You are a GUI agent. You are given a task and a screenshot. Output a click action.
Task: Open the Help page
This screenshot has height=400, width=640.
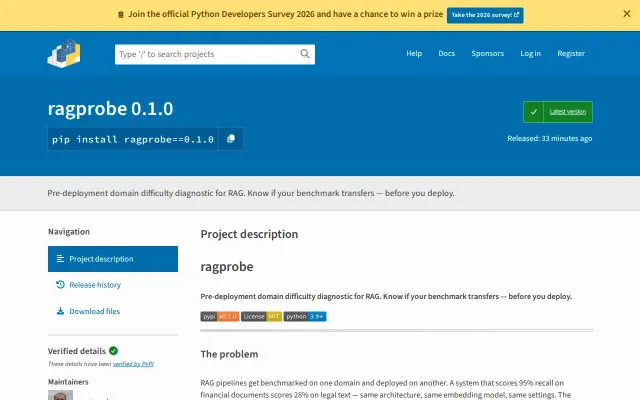coord(414,53)
